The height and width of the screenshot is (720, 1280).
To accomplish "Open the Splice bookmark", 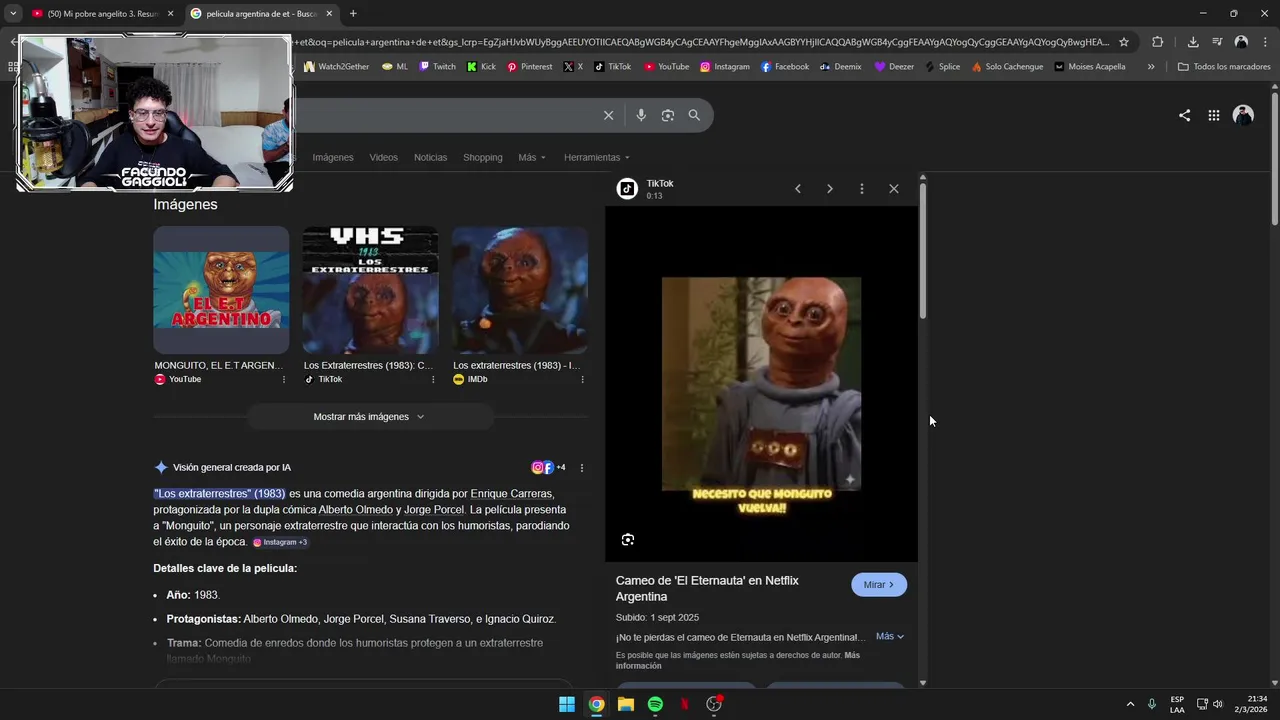I will pos(942,67).
